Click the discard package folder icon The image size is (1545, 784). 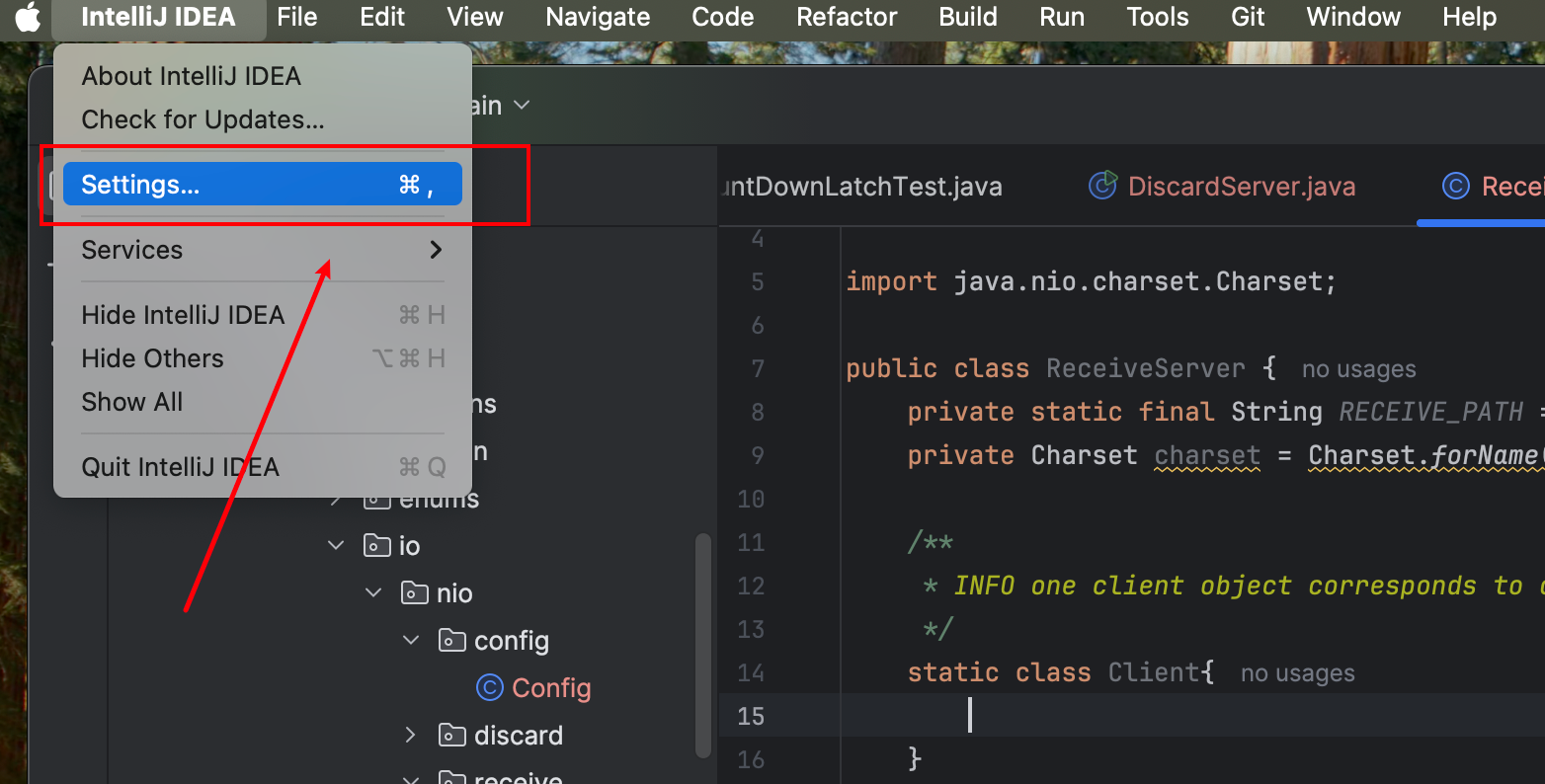click(x=452, y=735)
